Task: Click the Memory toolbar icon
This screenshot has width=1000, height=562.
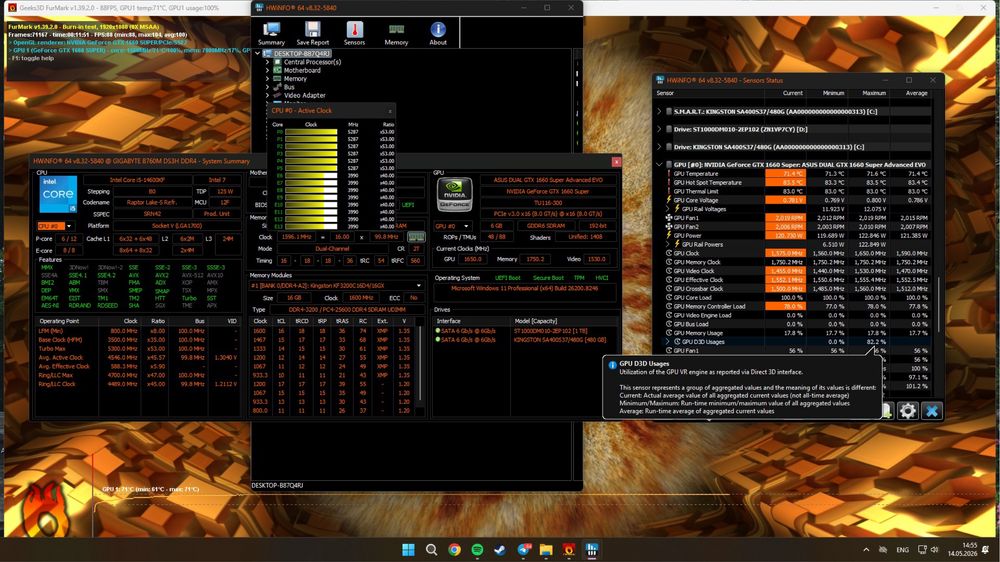Action: (x=396, y=33)
